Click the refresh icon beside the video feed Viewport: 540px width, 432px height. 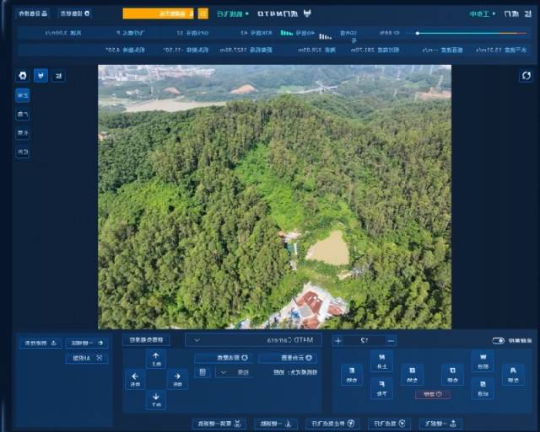(x=526, y=75)
